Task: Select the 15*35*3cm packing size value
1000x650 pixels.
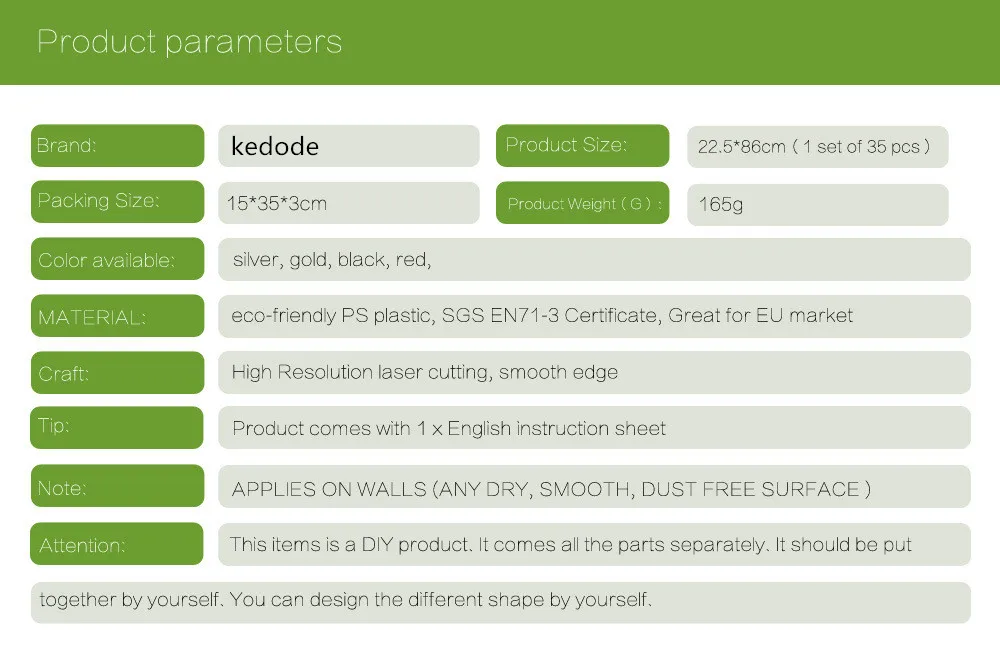Action: [x=349, y=203]
